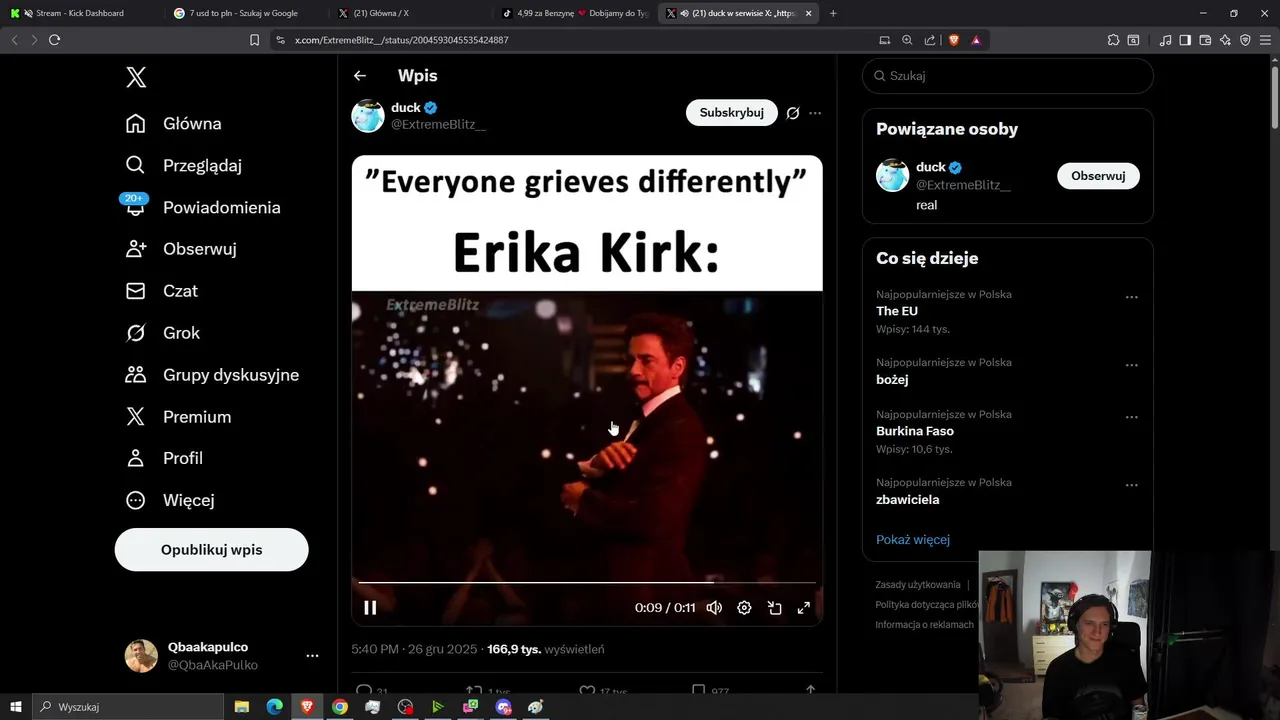Open the music note playlist icon
The height and width of the screenshot is (720, 1280).
point(1165,40)
